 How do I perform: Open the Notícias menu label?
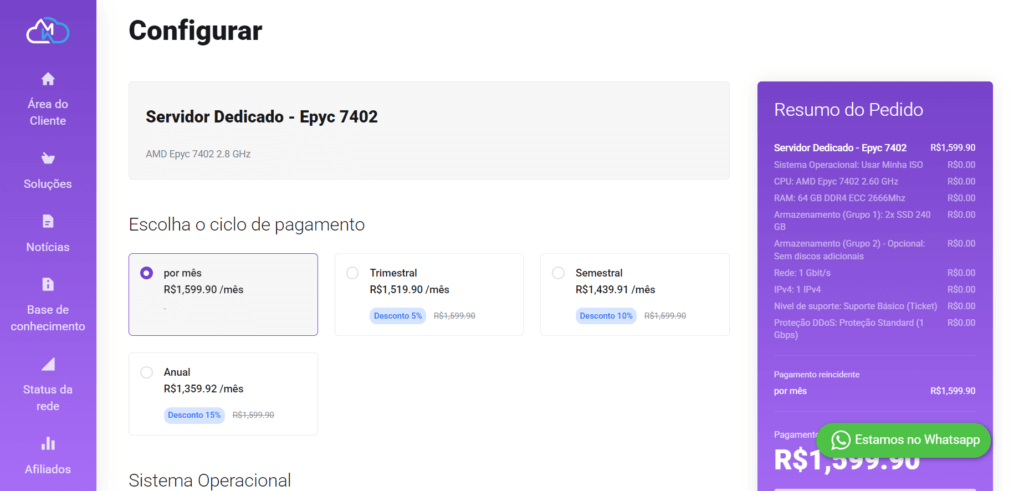pos(48,247)
